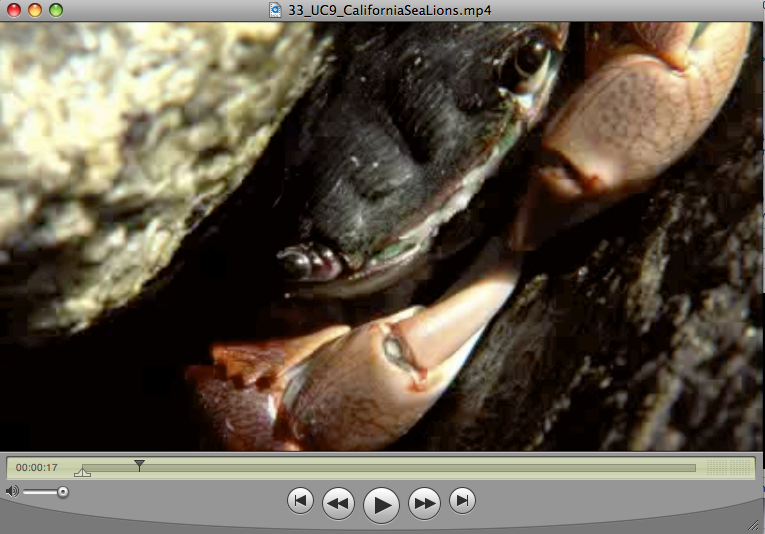Click the playhead marker on the timeline

coord(139,464)
